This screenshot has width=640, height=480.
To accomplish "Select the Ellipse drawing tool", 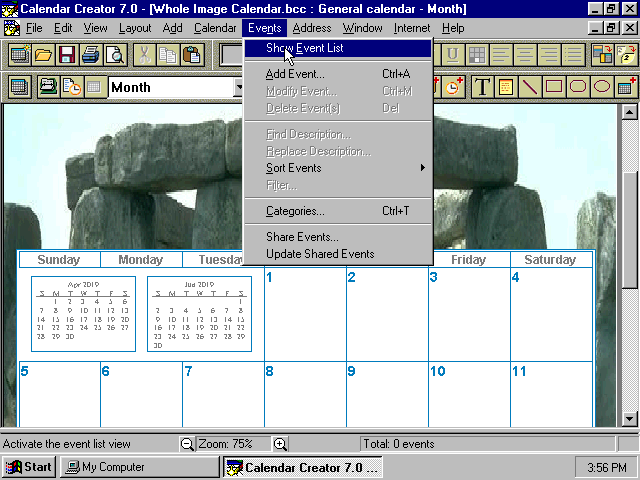I will pyautogui.click(x=602, y=87).
